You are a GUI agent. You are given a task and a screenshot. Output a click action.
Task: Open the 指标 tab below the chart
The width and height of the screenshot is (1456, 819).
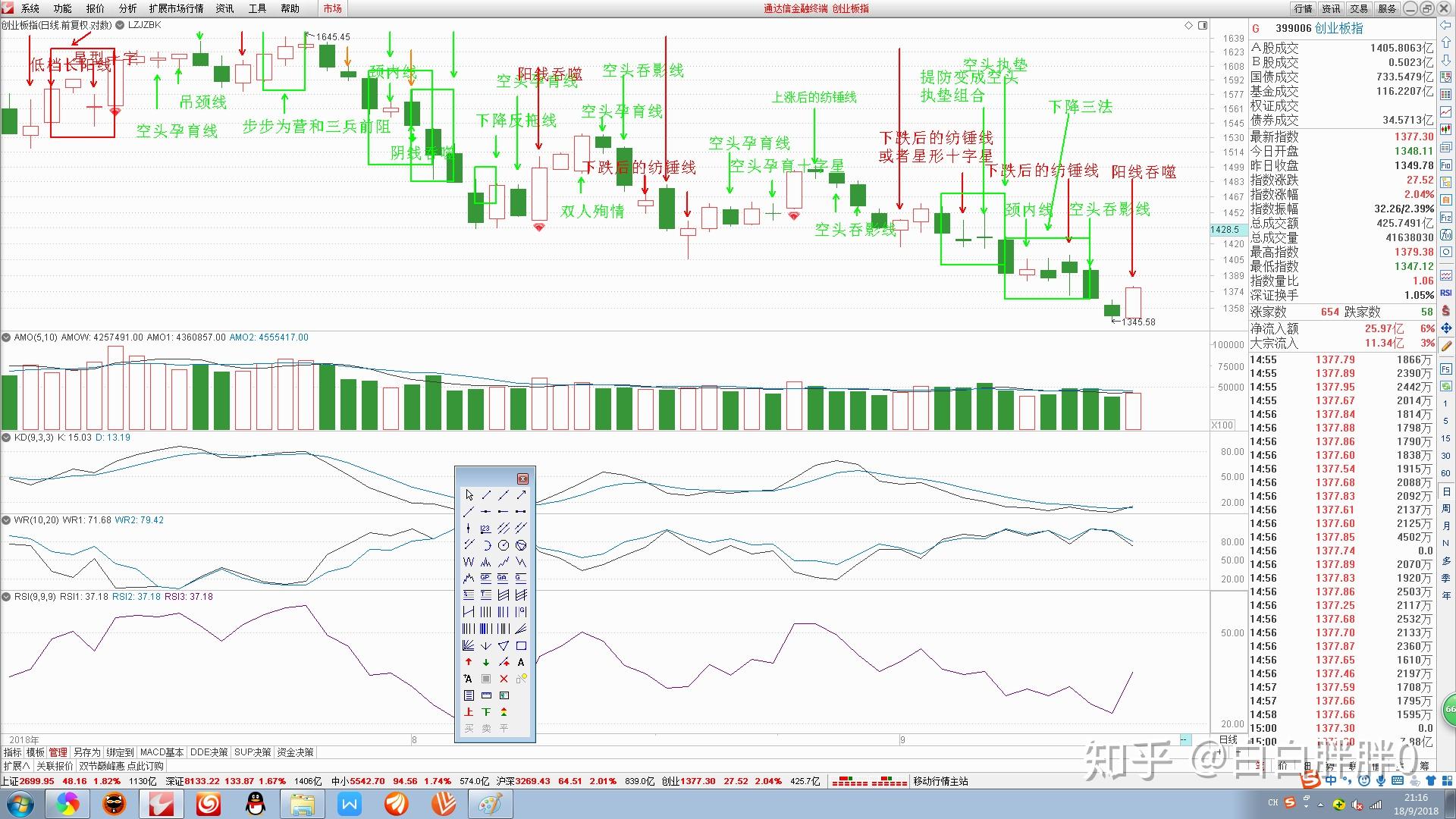pos(13,752)
